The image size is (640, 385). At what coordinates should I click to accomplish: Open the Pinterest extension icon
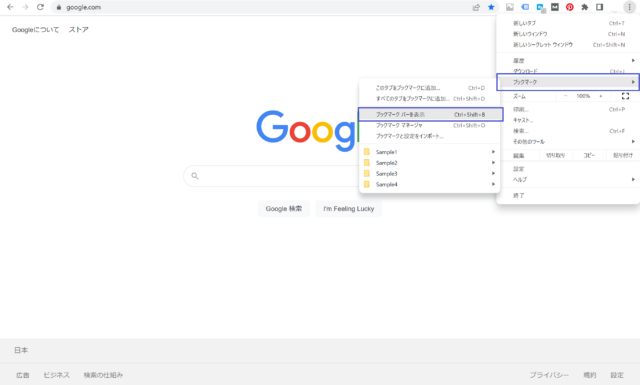pyautogui.click(x=569, y=7)
